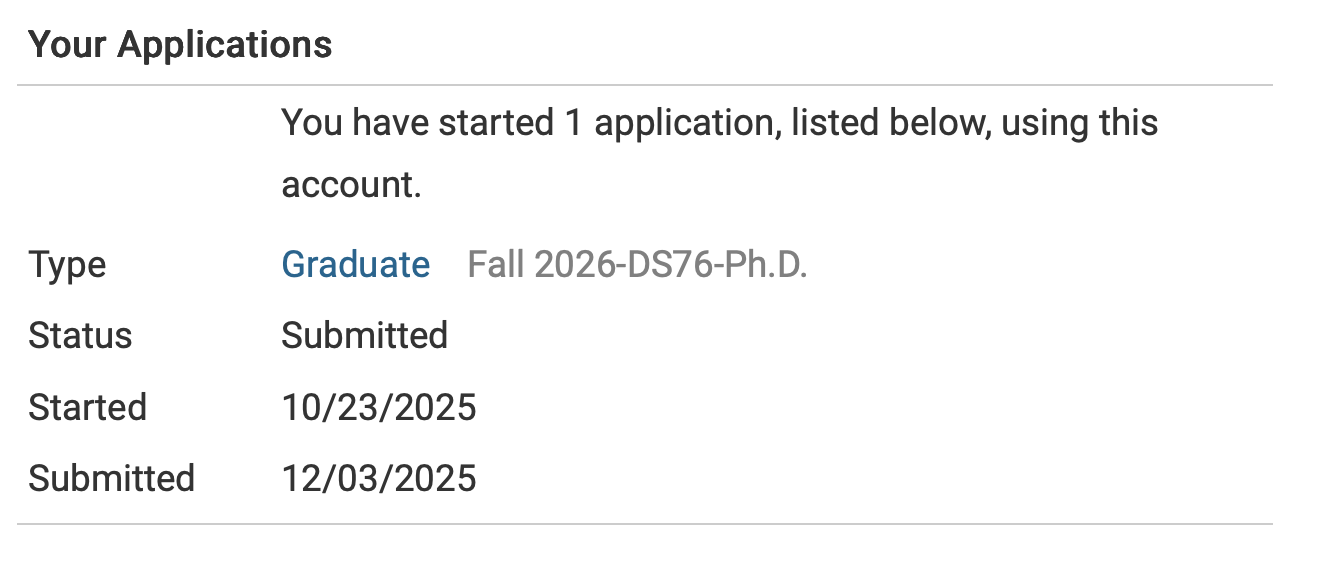Image resolution: width=1336 pixels, height=566 pixels.
Task: Click 'Fall' in the term text
Action: [495, 265]
